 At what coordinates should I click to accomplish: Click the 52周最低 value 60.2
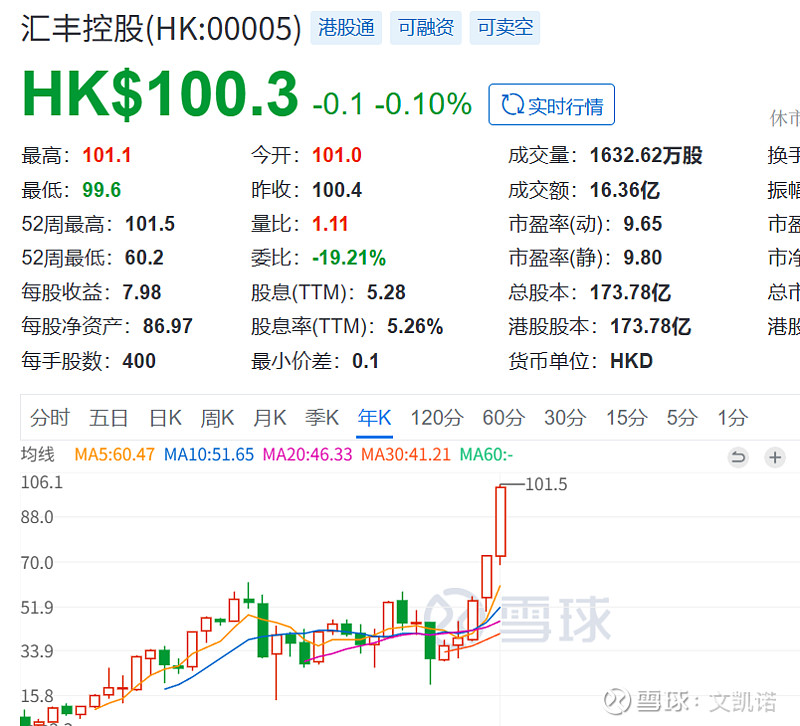[144, 258]
